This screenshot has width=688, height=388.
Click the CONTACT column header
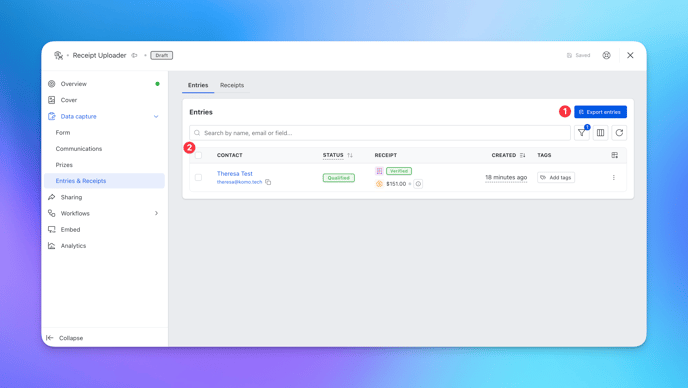[x=229, y=155]
